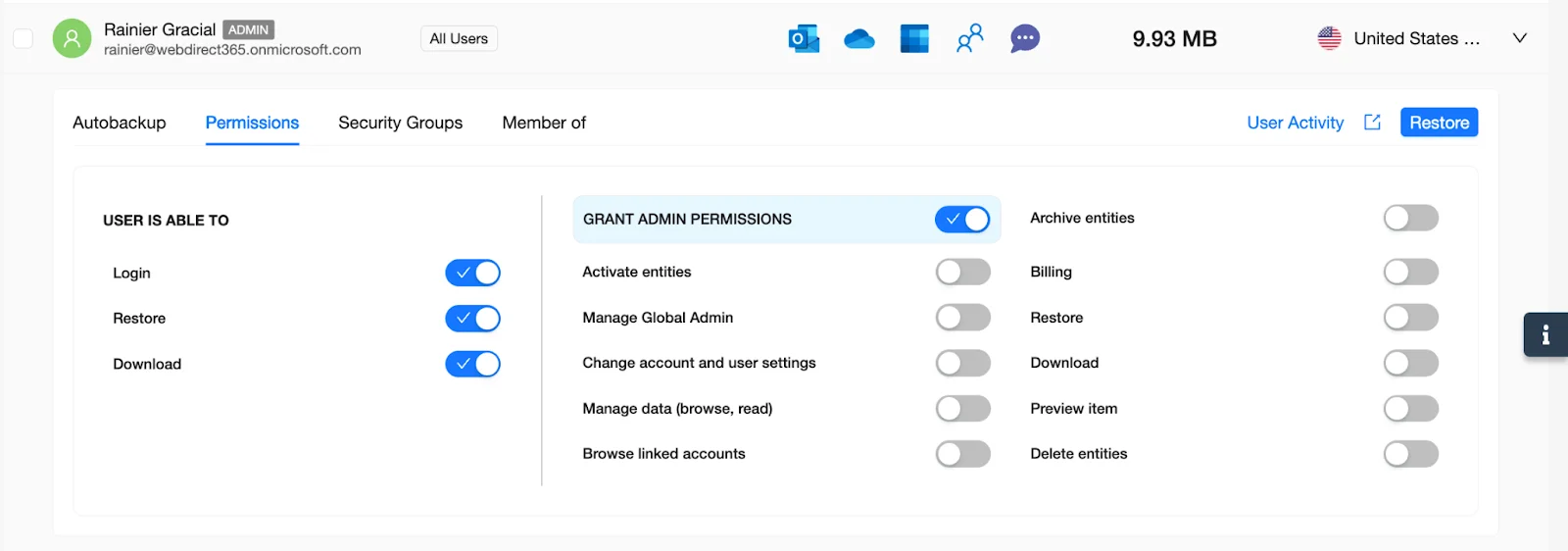
Task: Enable the Manage Global Admin switch
Action: (962, 318)
